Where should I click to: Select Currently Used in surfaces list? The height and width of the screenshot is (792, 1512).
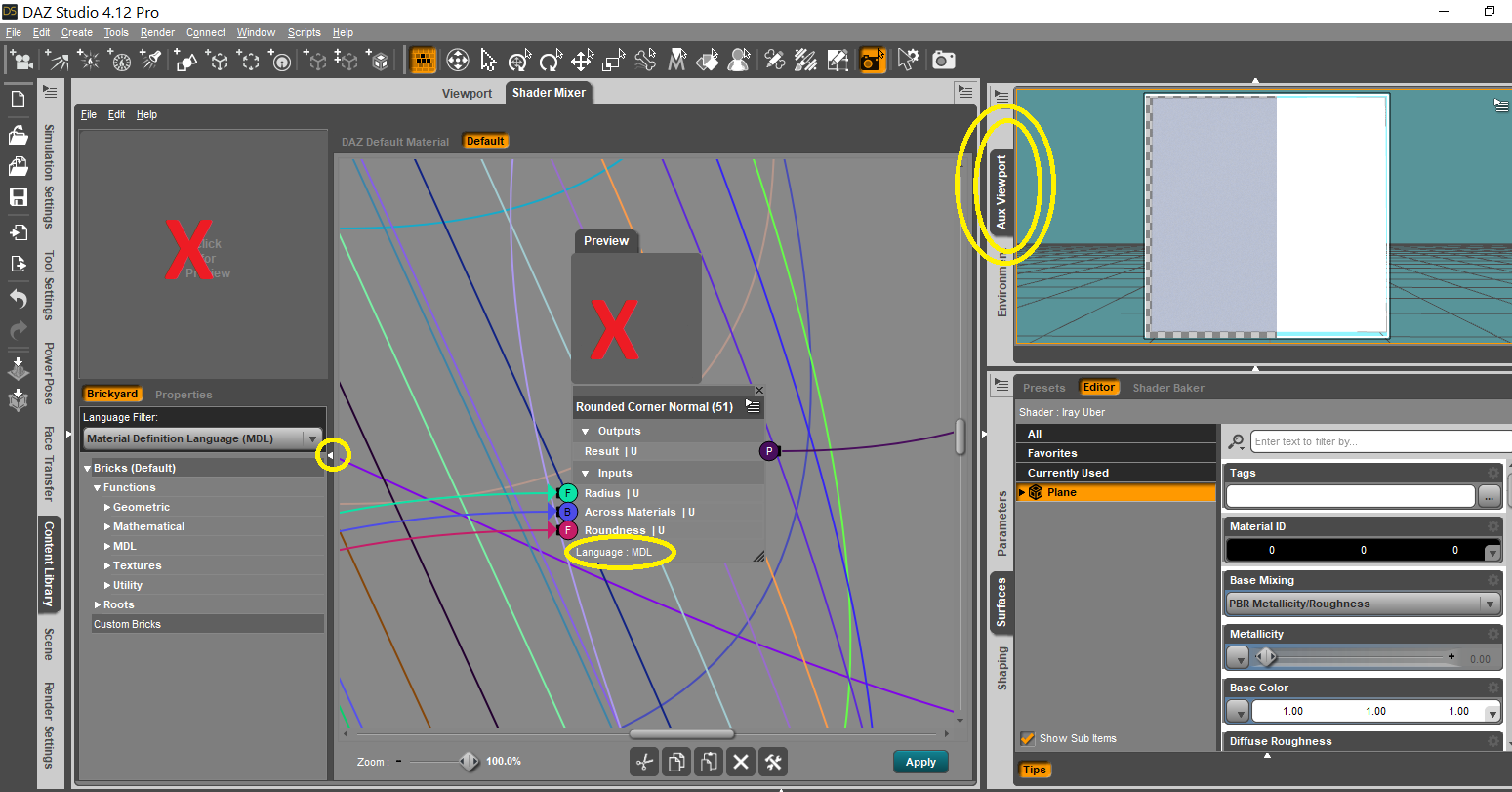pyautogui.click(x=1116, y=473)
